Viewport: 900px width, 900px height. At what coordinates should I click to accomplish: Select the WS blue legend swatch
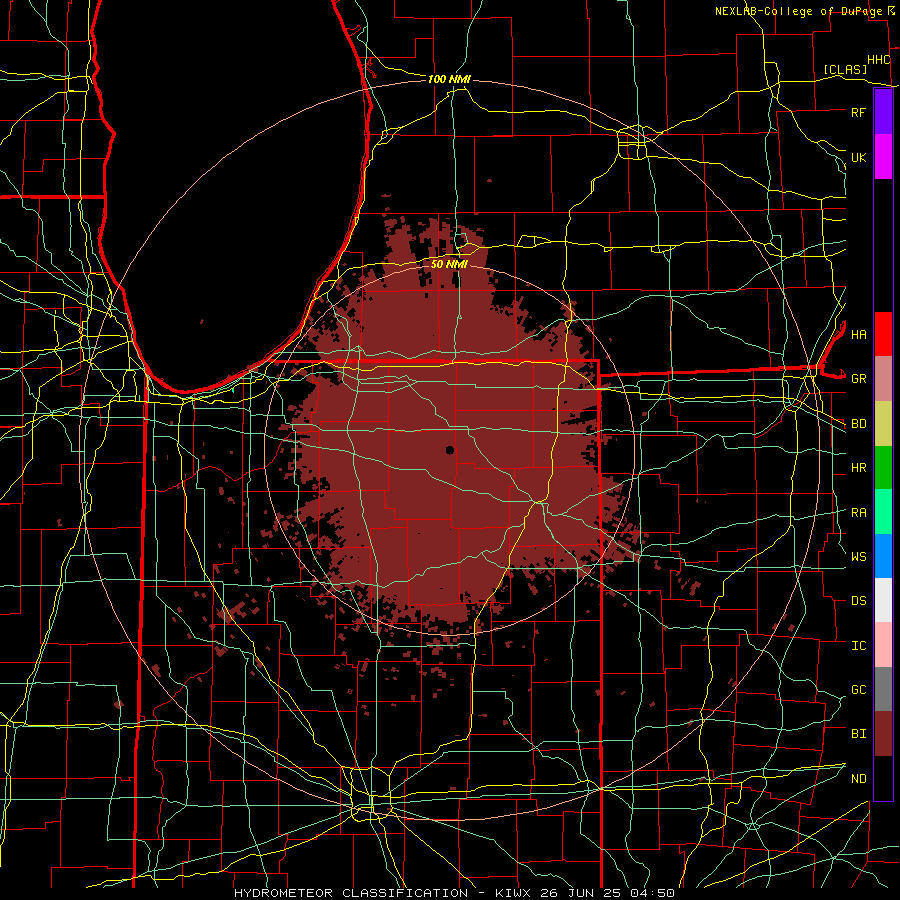click(883, 556)
